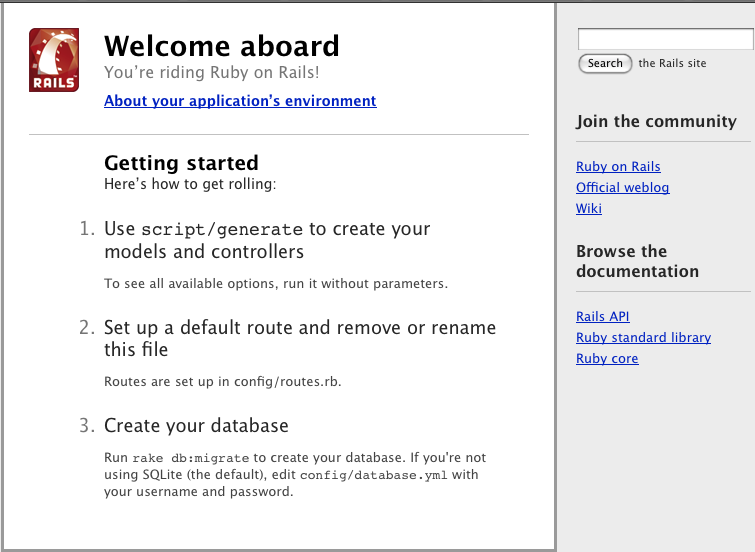
Task: Focus the search text field
Action: tap(664, 39)
